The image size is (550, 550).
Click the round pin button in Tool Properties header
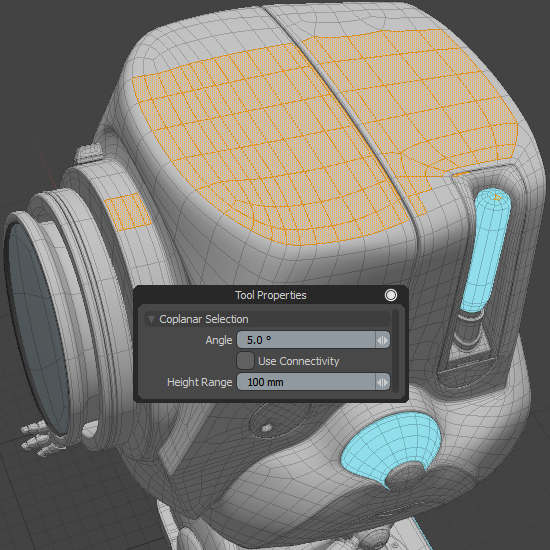pyautogui.click(x=391, y=295)
